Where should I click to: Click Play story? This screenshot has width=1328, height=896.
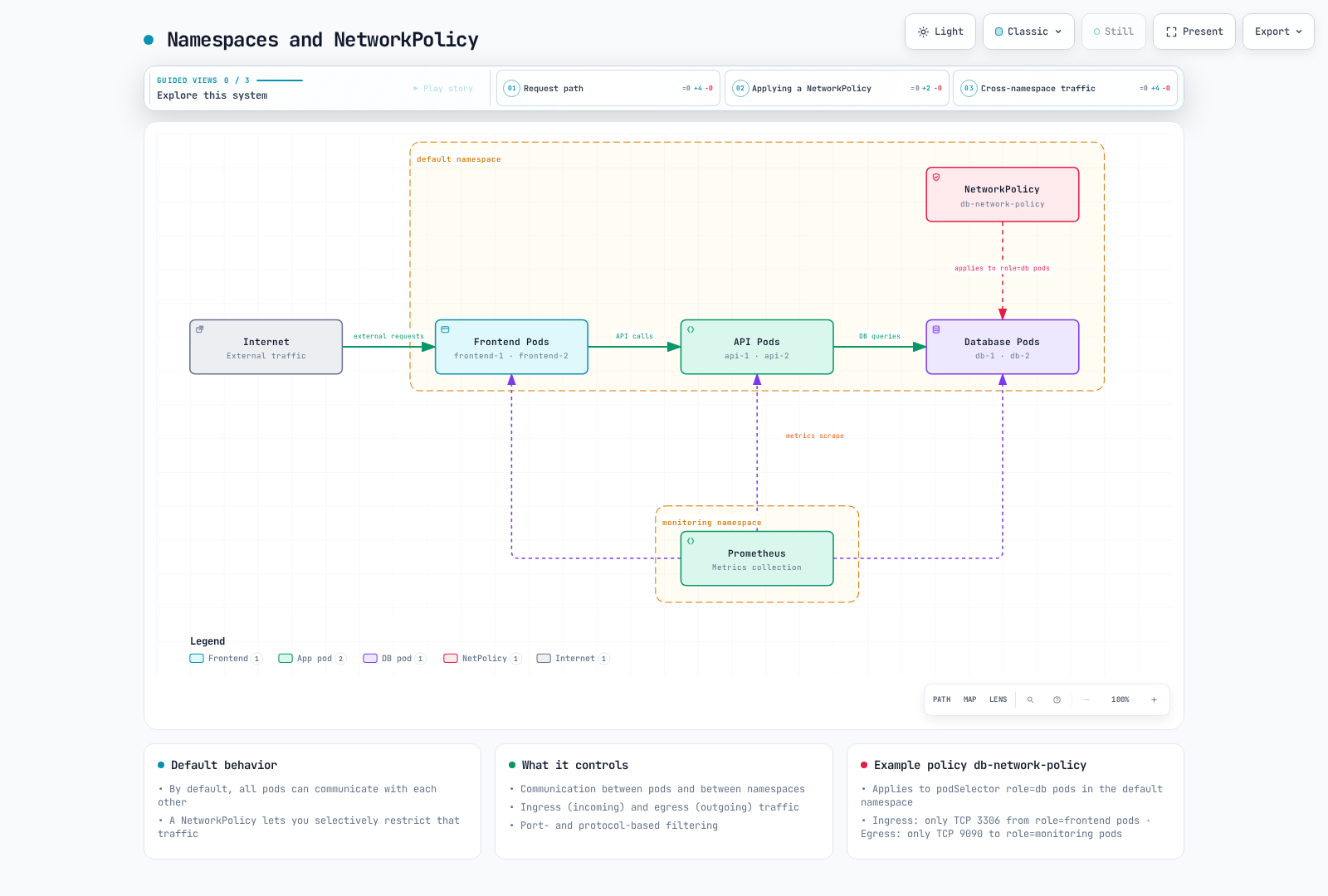(443, 88)
